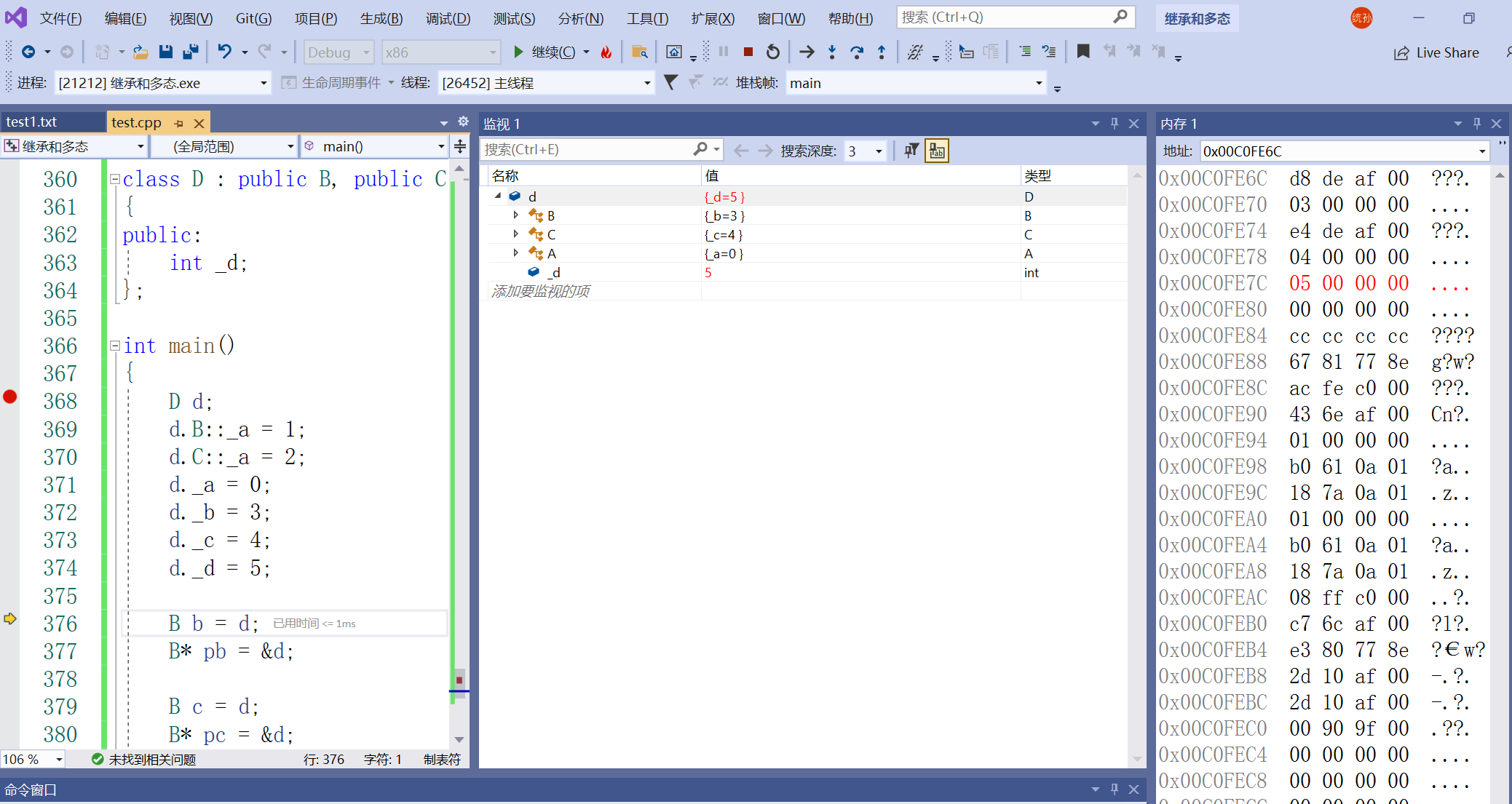Click the Find in Files icon
The height and width of the screenshot is (804, 1512).
640,52
